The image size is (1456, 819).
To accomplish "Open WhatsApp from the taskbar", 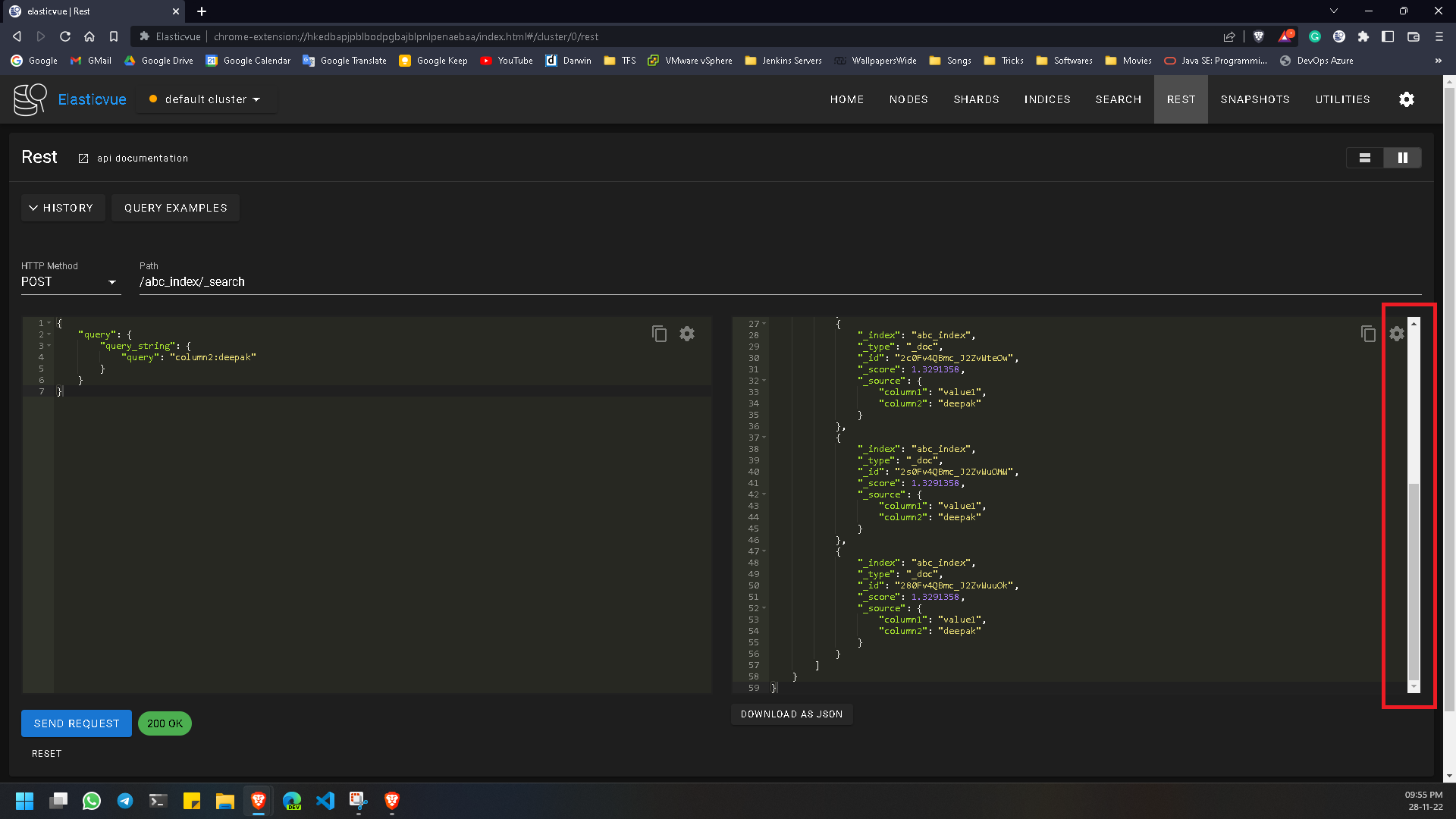I will pos(91,801).
